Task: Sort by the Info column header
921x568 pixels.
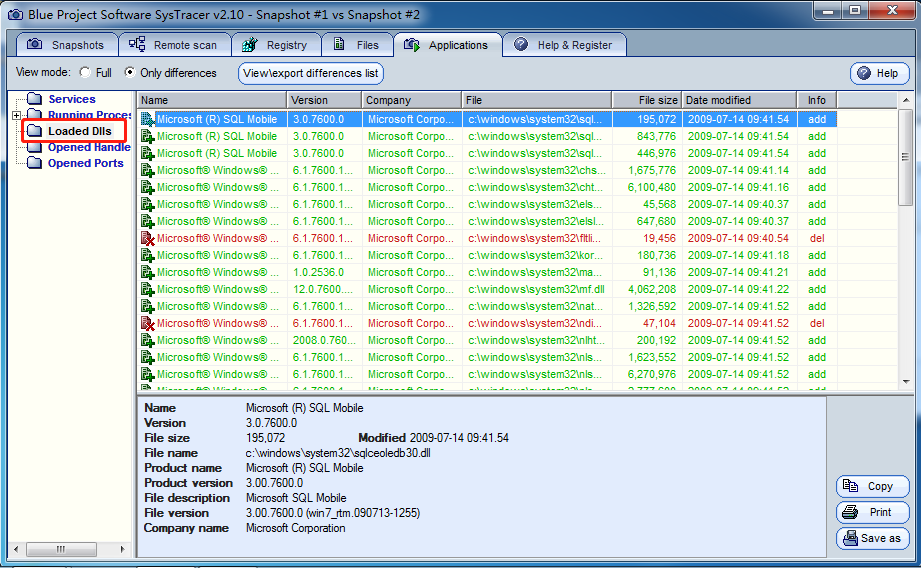Action: tap(817, 100)
